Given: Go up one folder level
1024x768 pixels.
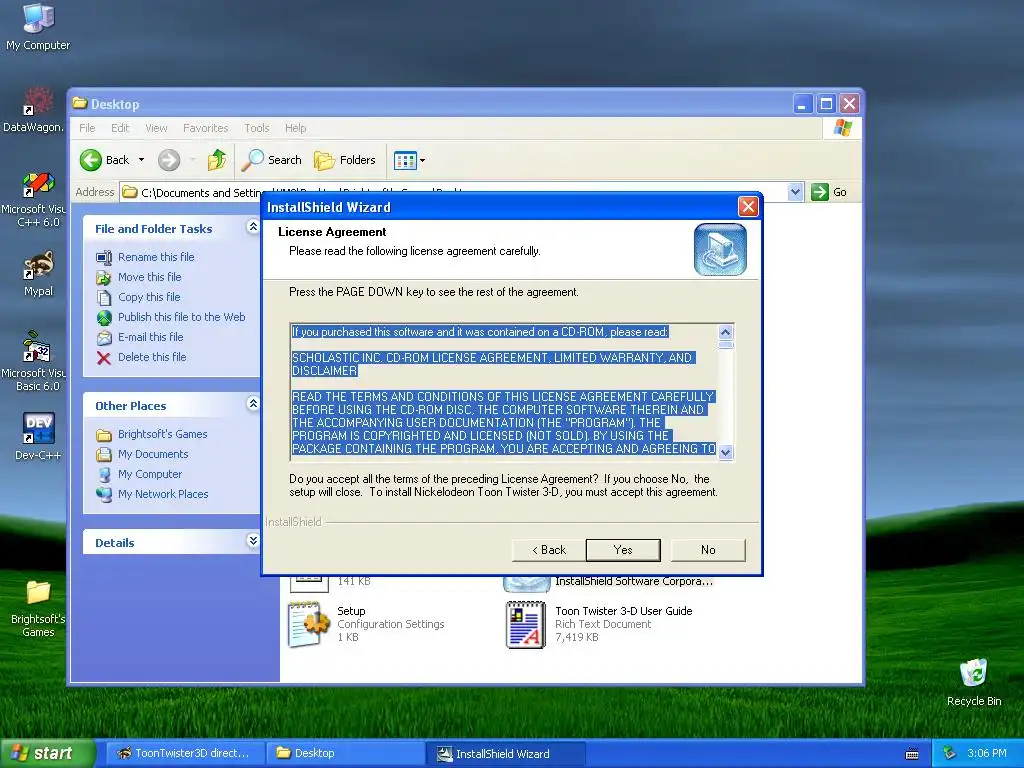Looking at the screenshot, I should point(217,160).
